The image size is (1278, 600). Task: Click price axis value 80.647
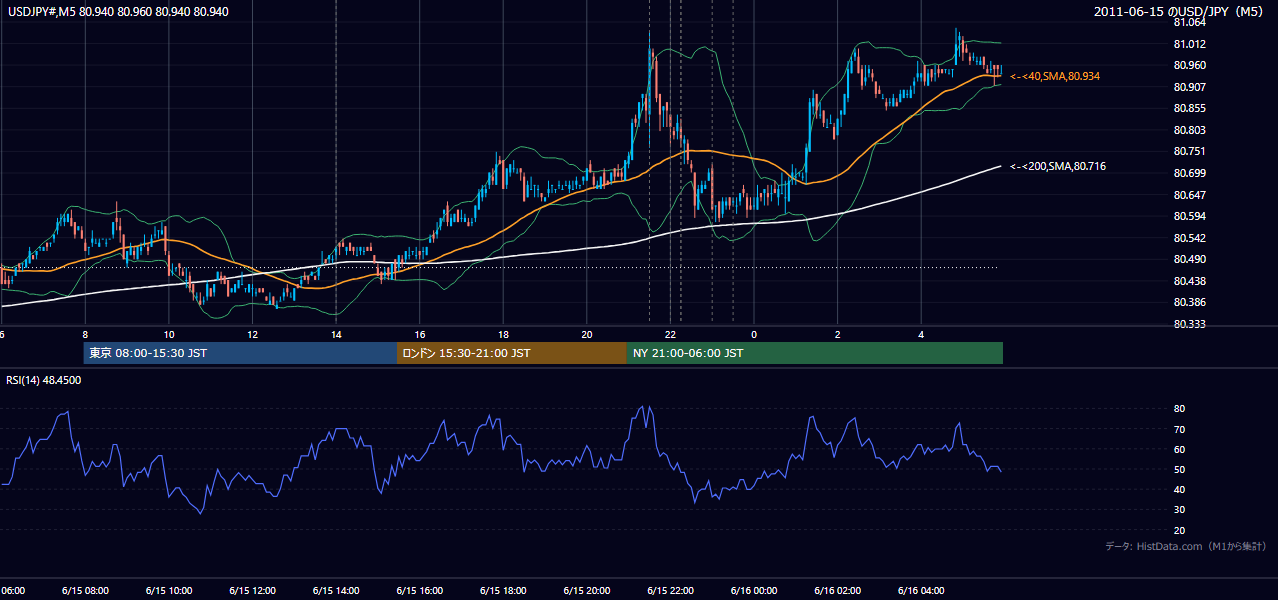tap(1190, 195)
